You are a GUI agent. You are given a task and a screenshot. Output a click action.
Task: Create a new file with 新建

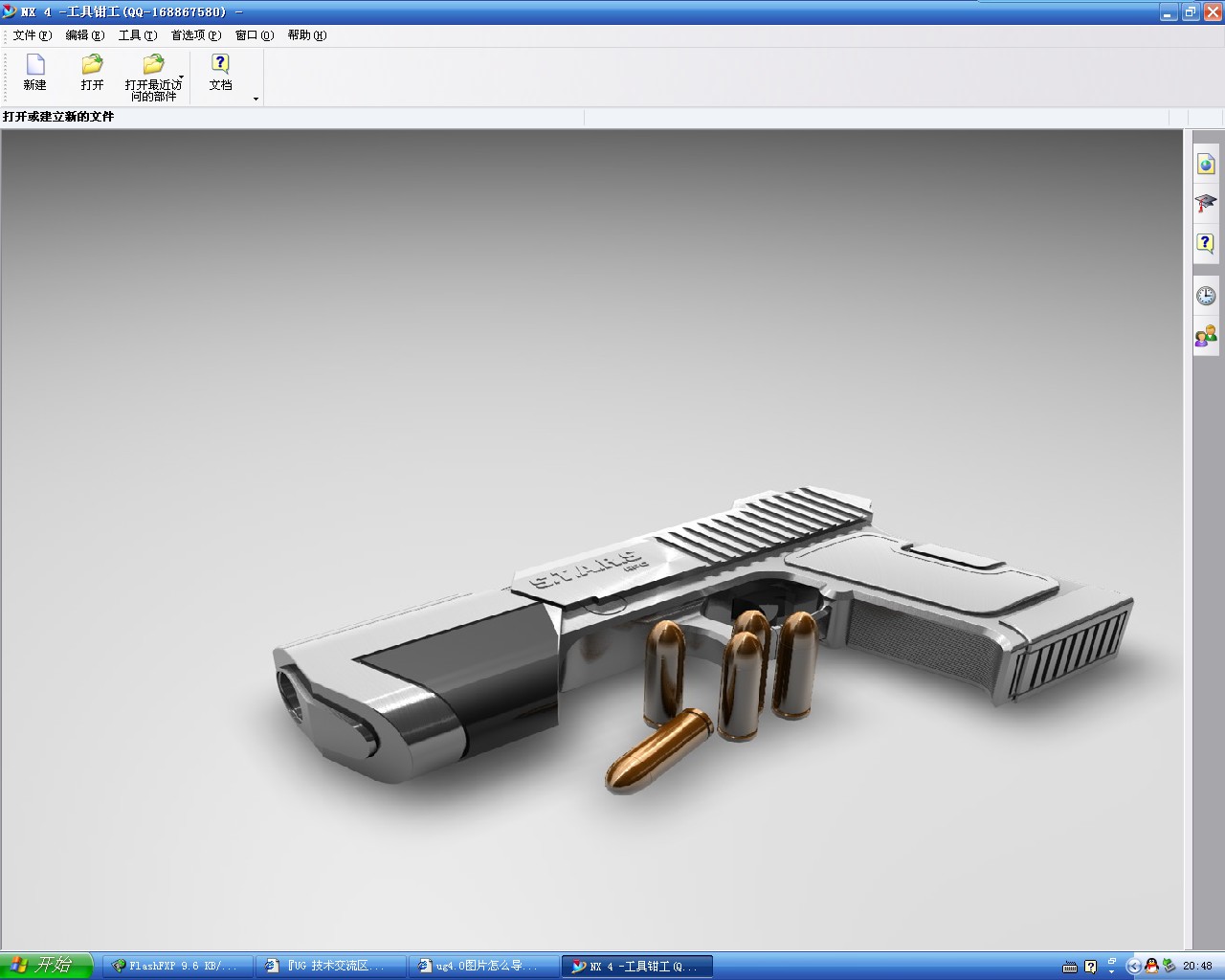[35, 73]
